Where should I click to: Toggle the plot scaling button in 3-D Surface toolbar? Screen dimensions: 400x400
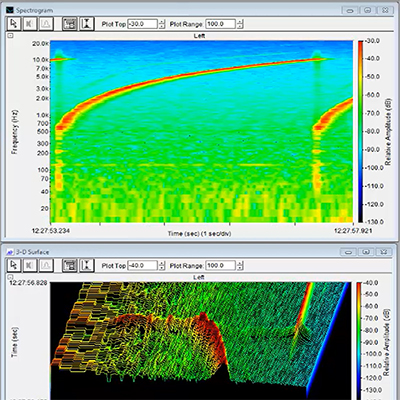click(x=70, y=265)
